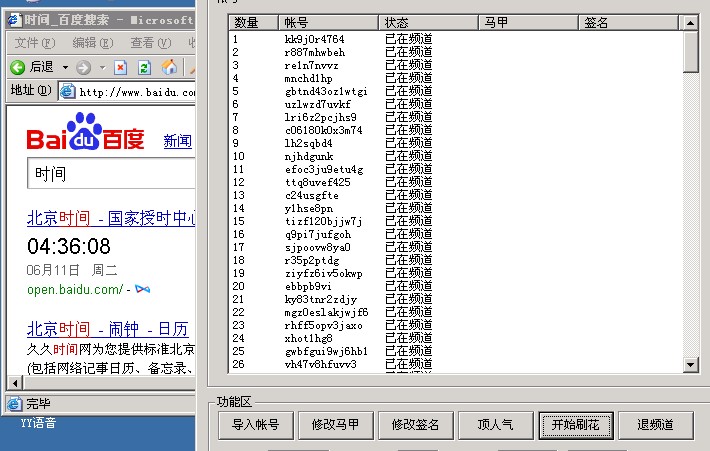Viewport: 710px width, 451px height.
Task: Click the account list scroll-up arrow
Action: 690,23
